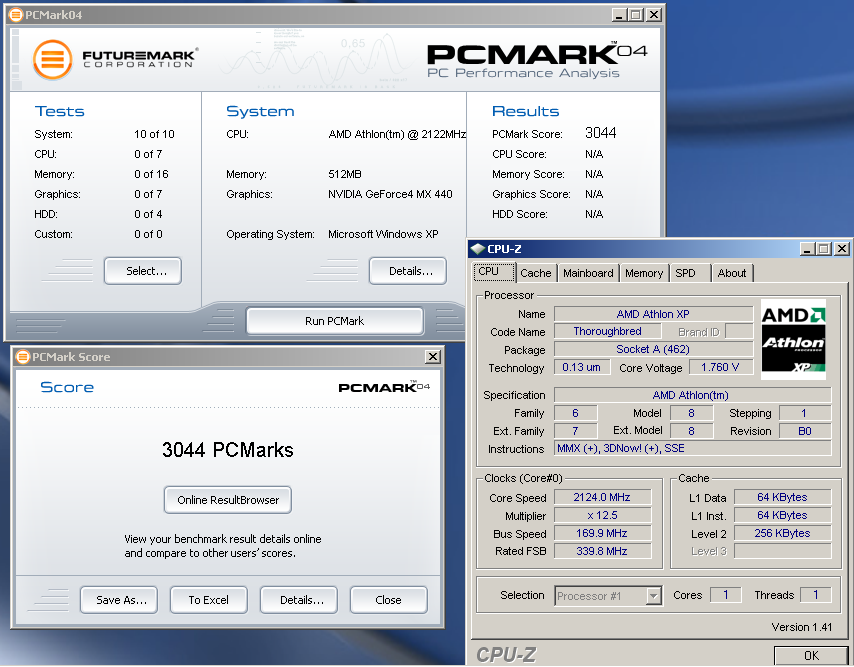
Task: Switch to the CPU tab in CPU-Z
Action: [x=494, y=272]
